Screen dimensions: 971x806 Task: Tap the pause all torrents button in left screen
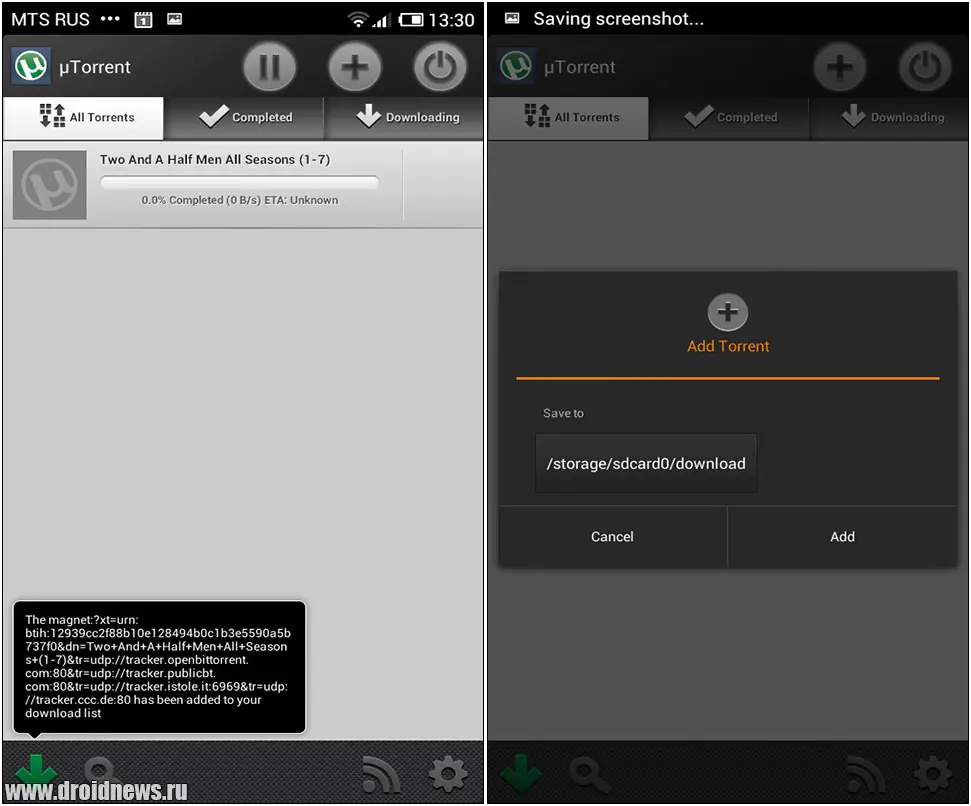269,67
